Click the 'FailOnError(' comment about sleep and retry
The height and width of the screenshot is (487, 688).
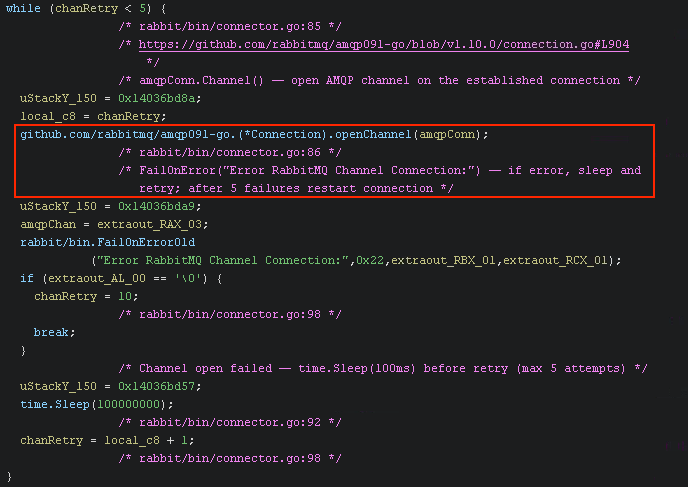pyautogui.click(x=380, y=179)
